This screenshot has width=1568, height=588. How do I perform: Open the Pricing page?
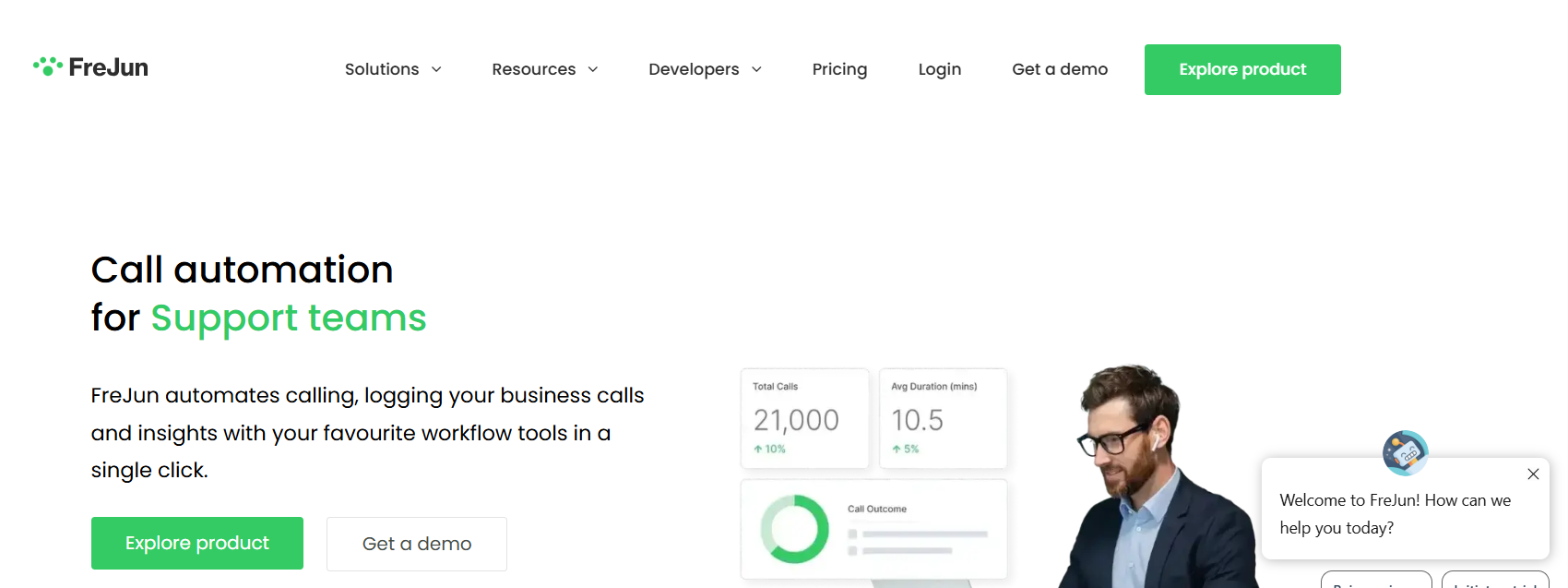point(839,69)
